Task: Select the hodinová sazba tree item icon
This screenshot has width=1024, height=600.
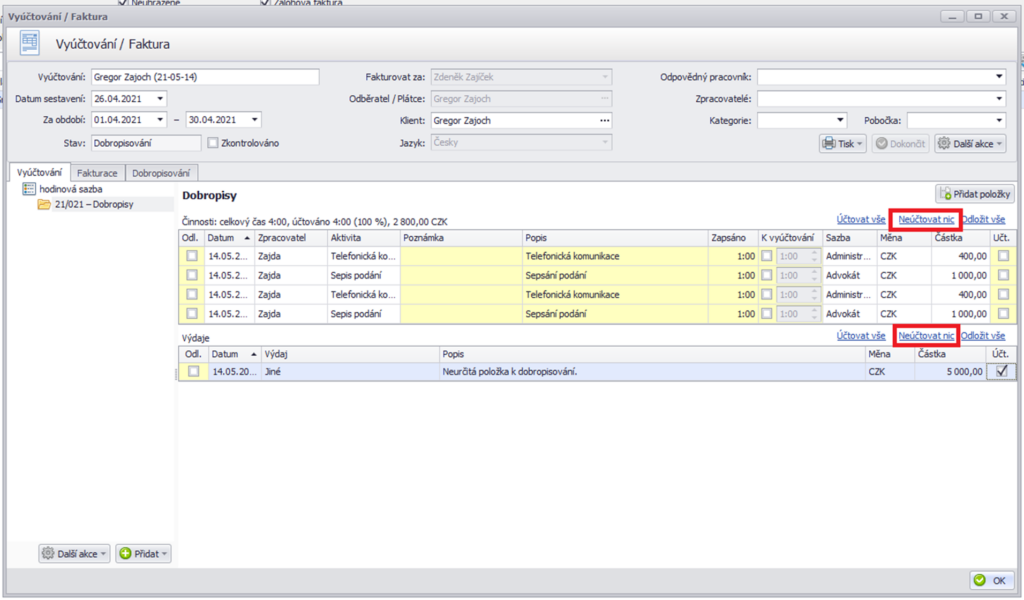Action: (29, 189)
